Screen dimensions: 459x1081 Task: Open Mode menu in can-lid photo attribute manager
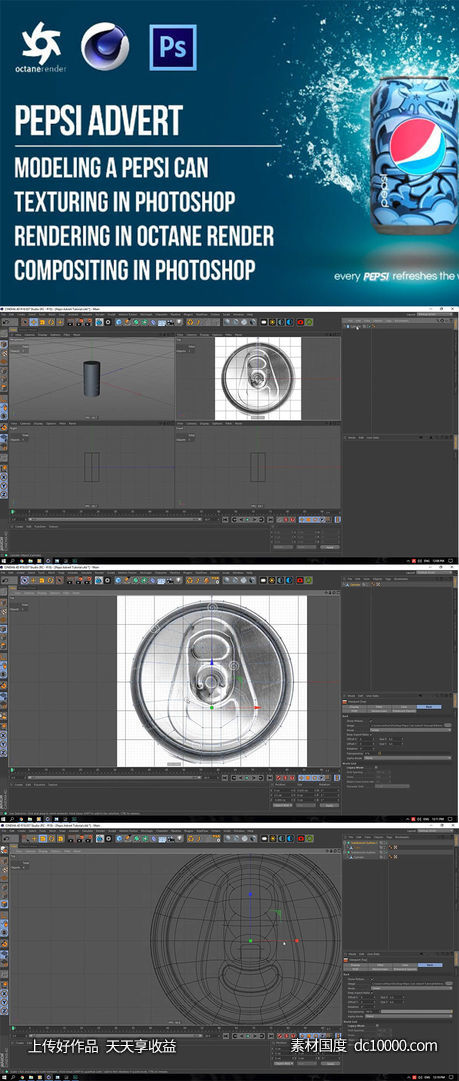point(351,696)
